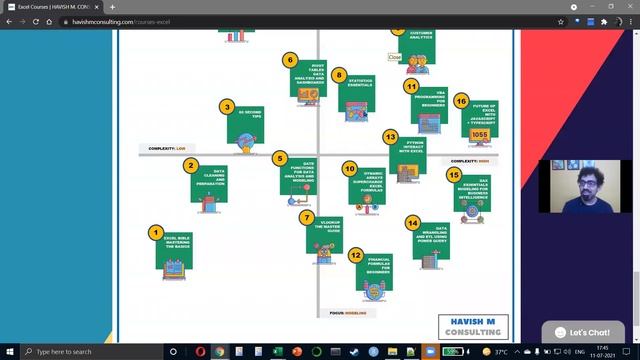Open Opera browser from taskbar
640x360 pixels.
point(200,351)
